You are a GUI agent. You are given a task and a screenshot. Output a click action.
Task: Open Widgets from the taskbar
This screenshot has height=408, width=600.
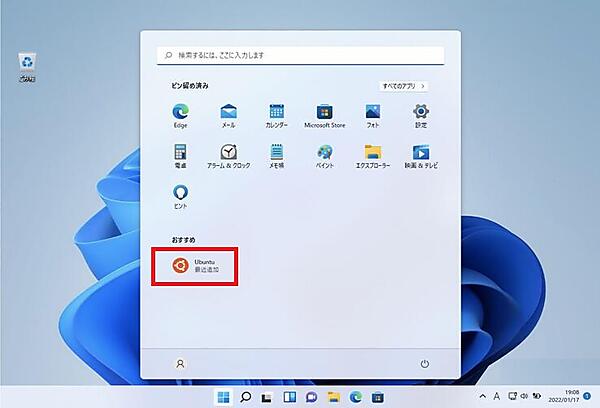click(x=289, y=397)
